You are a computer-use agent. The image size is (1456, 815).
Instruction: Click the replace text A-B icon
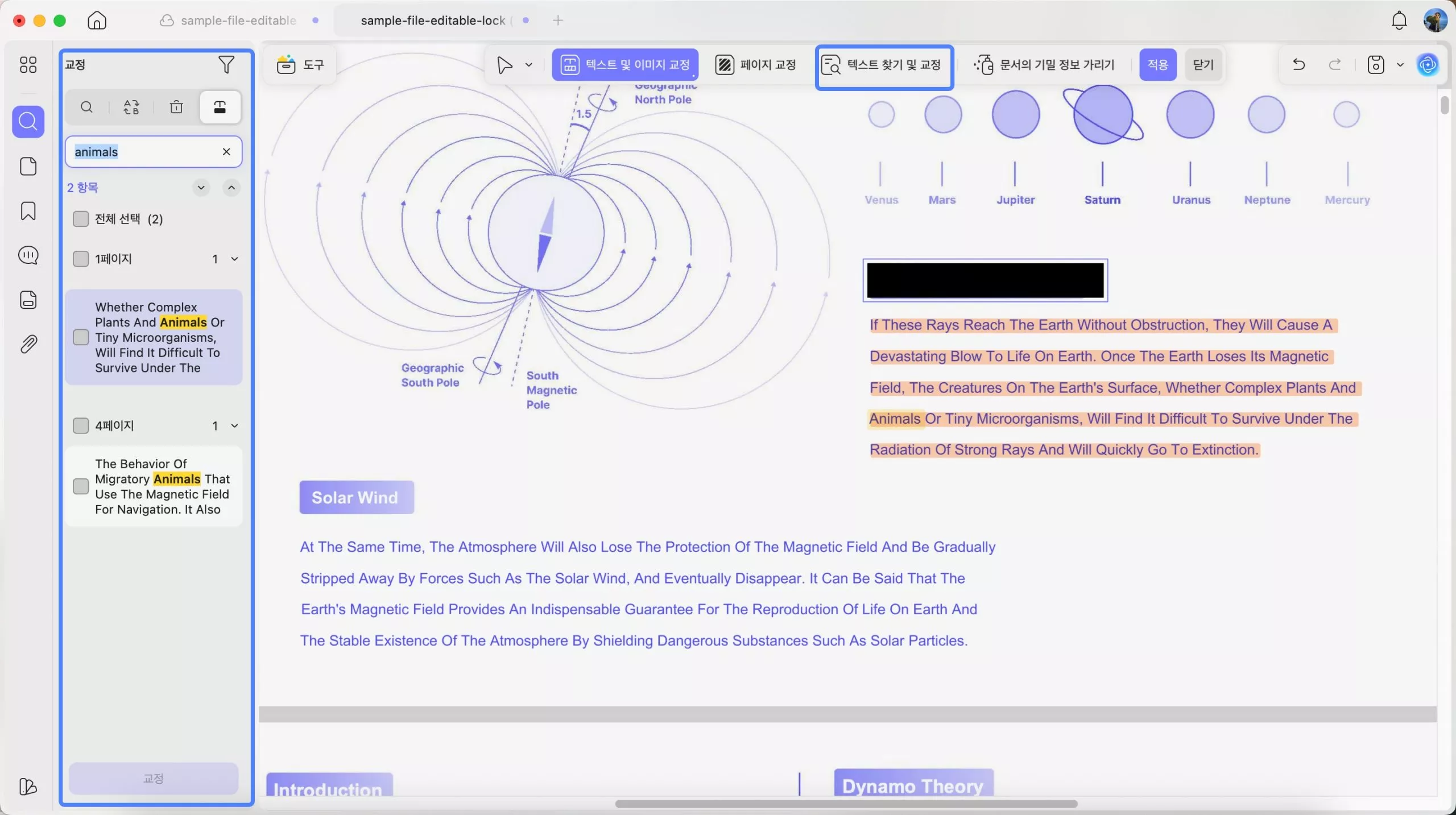(x=131, y=107)
